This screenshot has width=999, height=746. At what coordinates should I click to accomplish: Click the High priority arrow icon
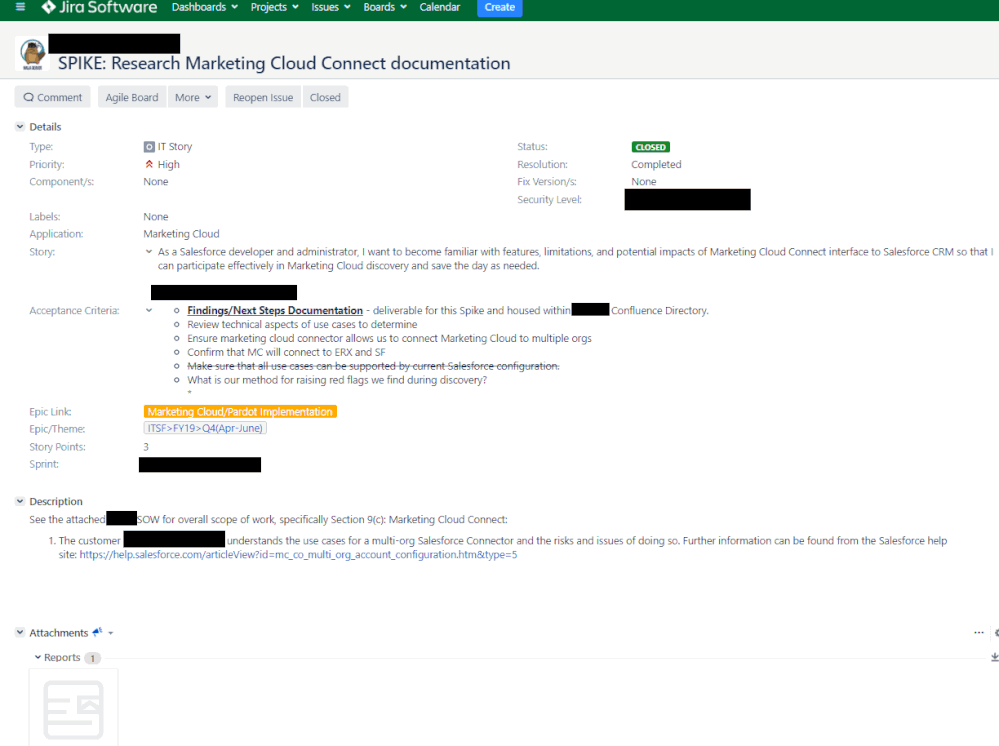coord(149,164)
